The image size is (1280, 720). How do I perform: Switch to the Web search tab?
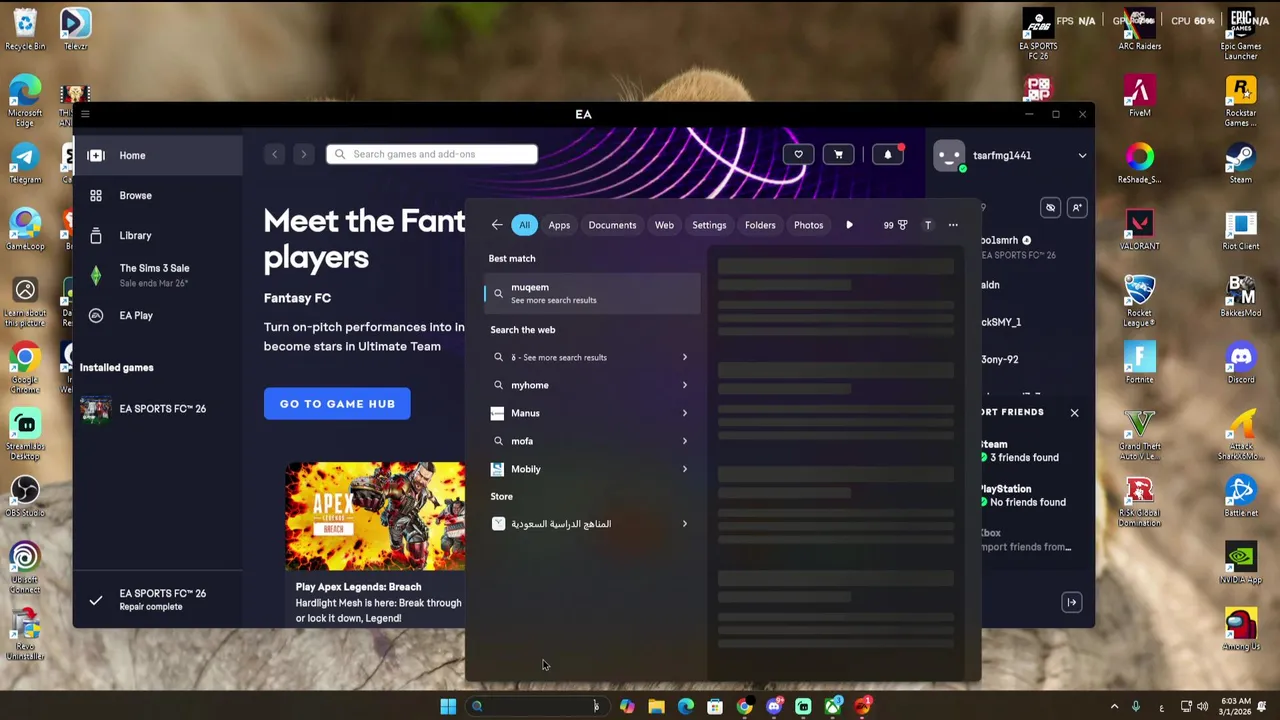(x=664, y=225)
